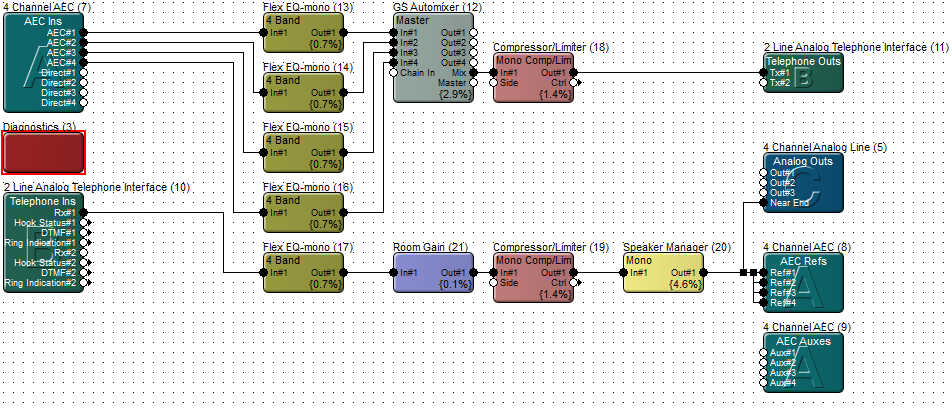Screen dimensions: 952x409
Task: Select the Speaker Manager Mono block
Action: tap(664, 273)
